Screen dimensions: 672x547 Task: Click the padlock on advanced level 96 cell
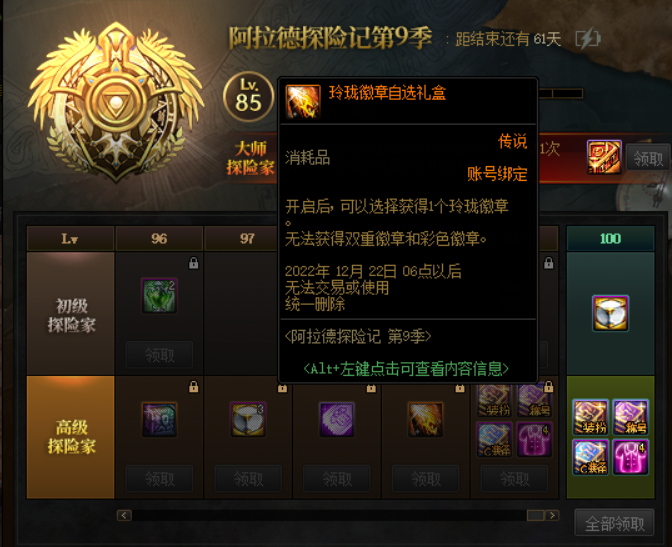194,387
